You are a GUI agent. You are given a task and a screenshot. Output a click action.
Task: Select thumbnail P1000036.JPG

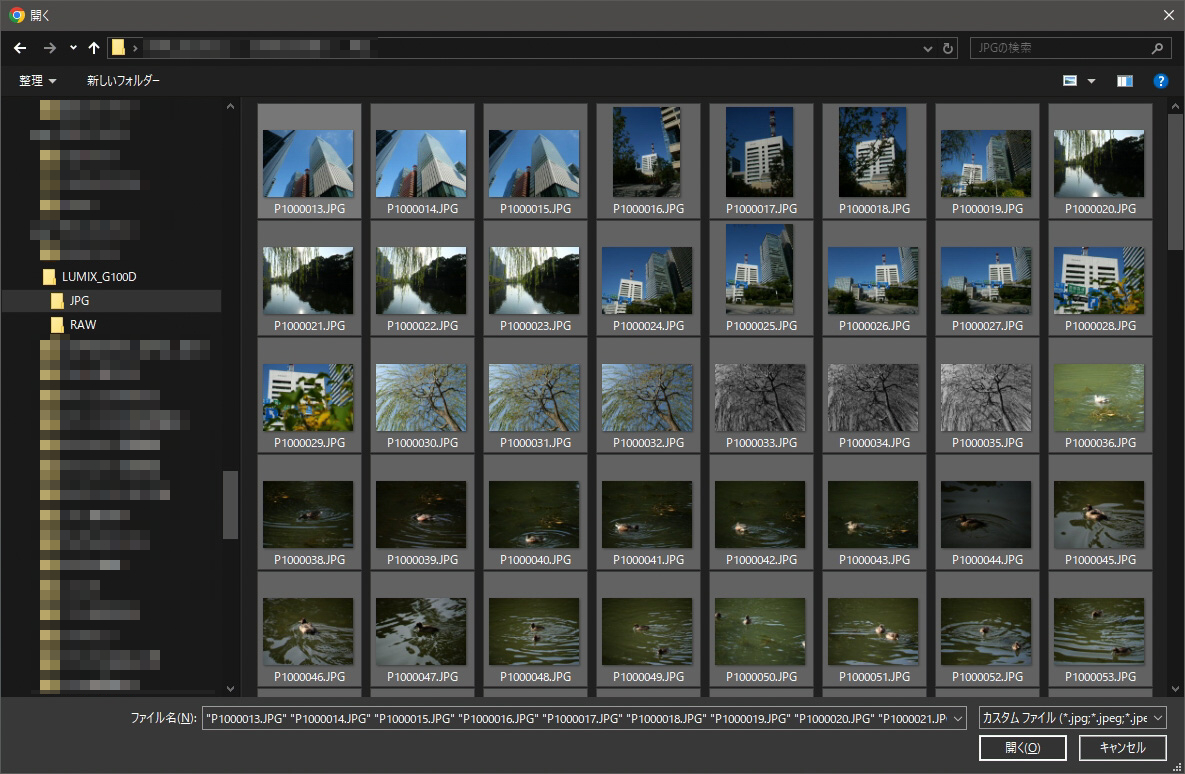click(x=1100, y=395)
